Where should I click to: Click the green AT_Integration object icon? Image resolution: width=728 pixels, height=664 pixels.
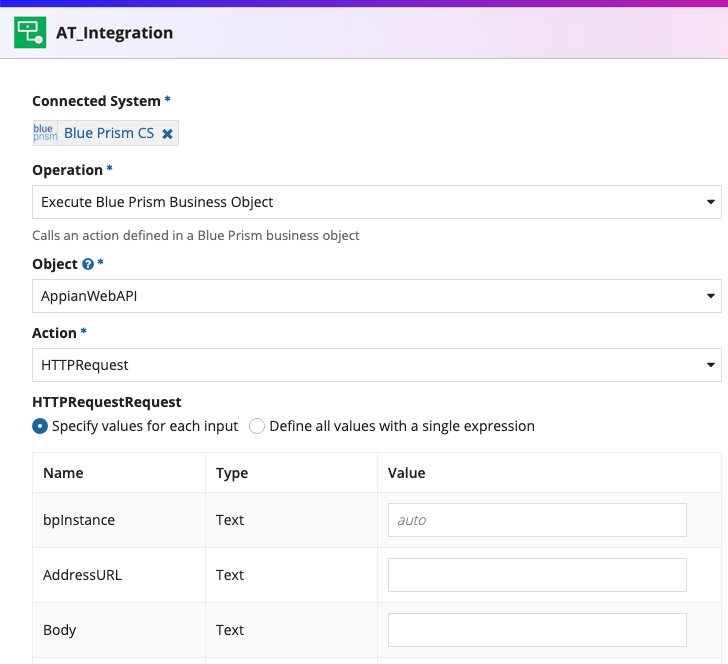coord(30,33)
